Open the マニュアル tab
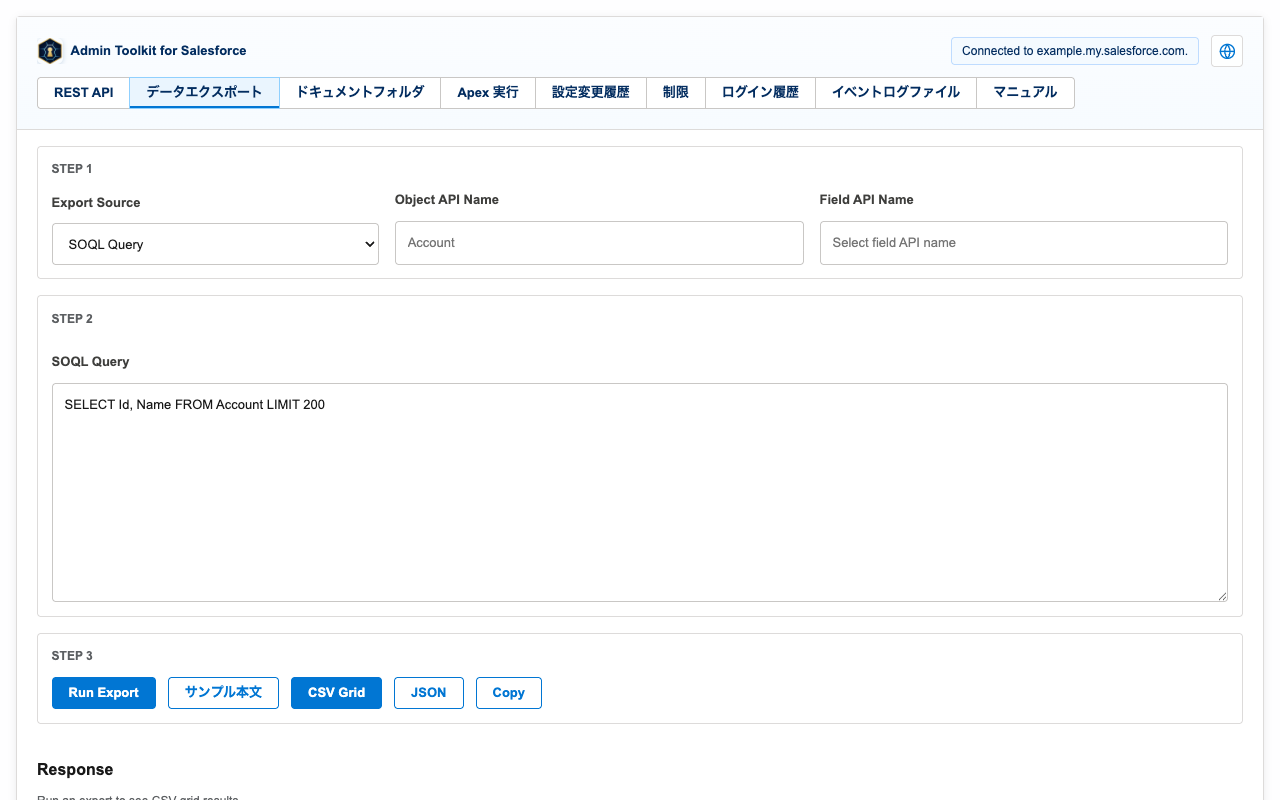The height and width of the screenshot is (800, 1280). click(1025, 93)
